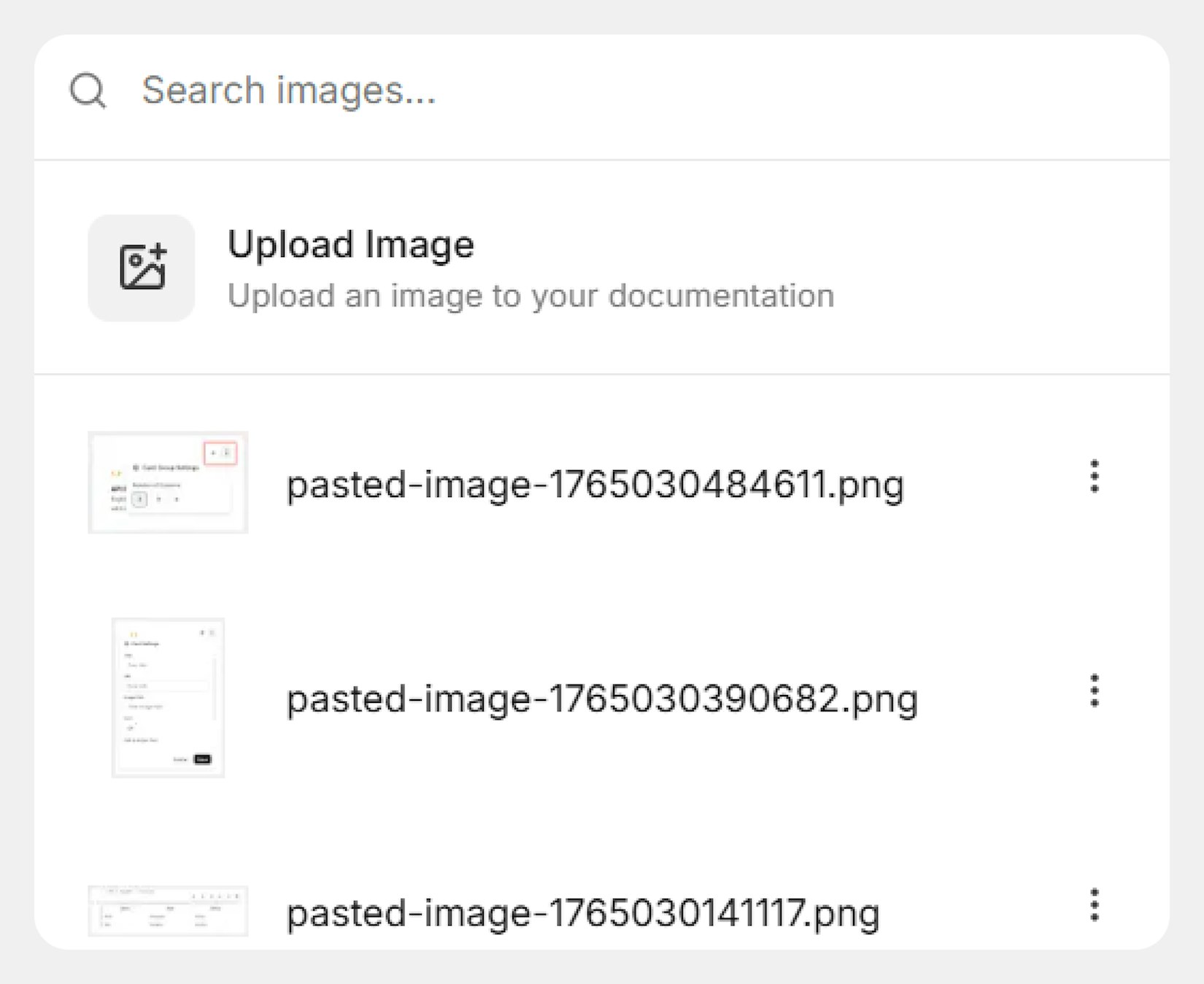
Task: Show kebab menu for pasted-image-1765030141117.png
Action: 1094,905
